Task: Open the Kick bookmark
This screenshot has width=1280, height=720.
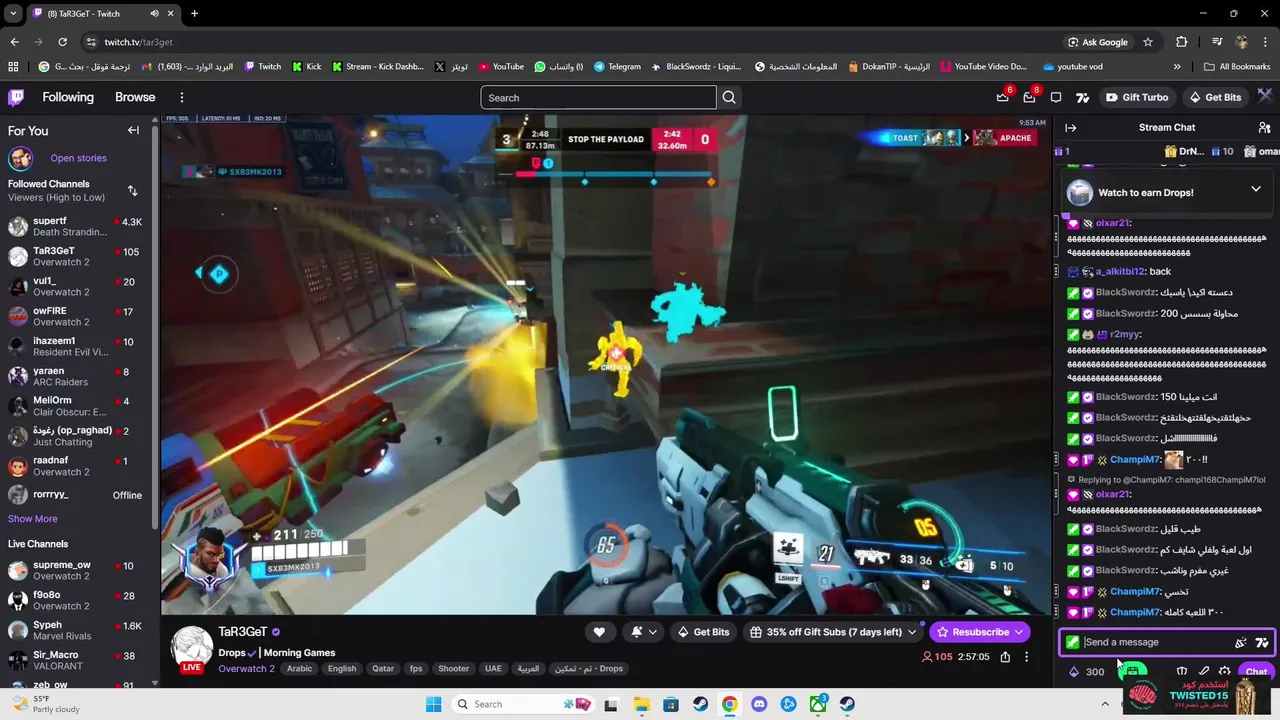Action: pos(306,67)
